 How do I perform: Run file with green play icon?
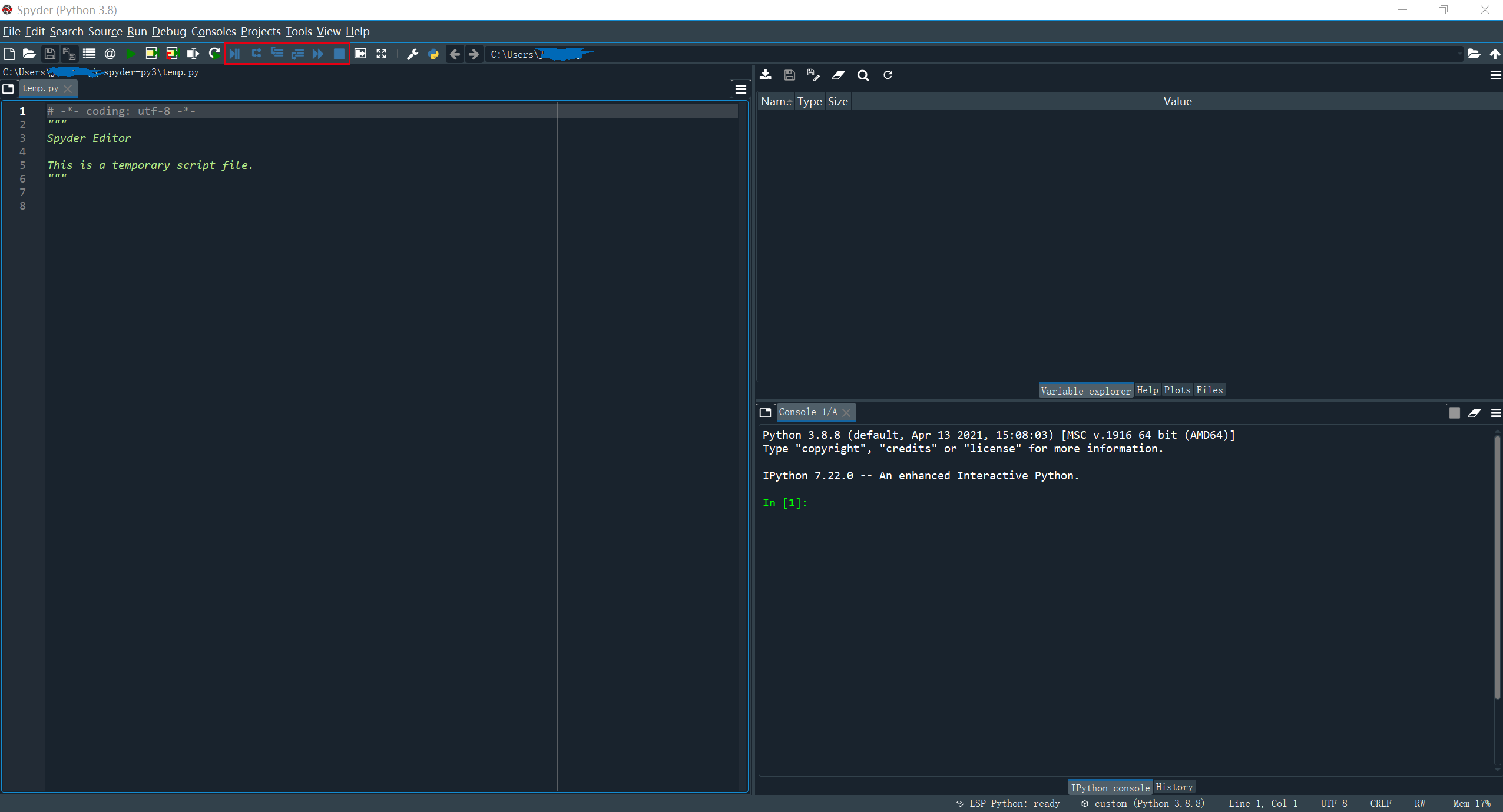point(131,54)
